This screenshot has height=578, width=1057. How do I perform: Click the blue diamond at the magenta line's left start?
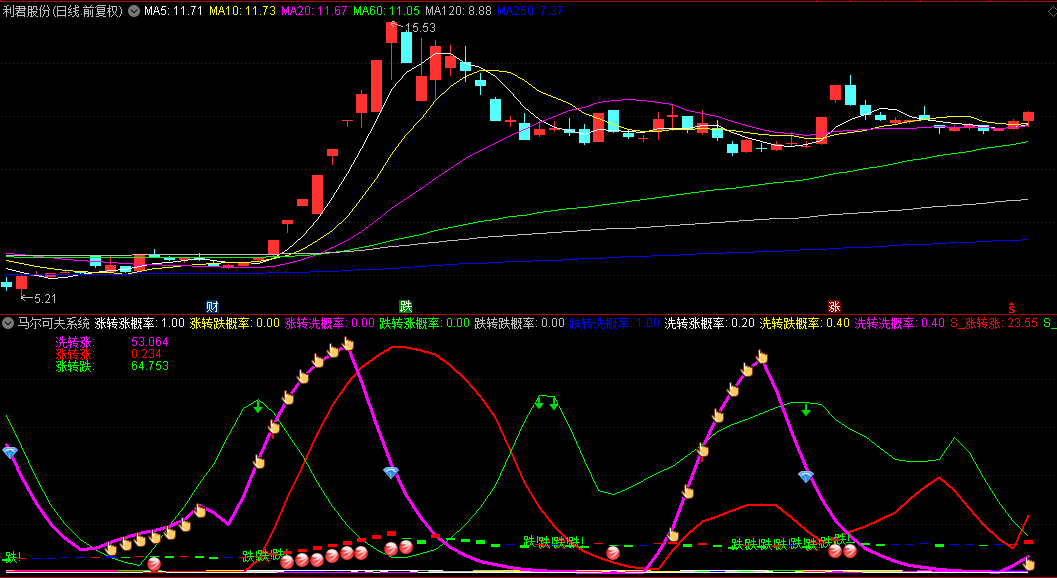9,453
